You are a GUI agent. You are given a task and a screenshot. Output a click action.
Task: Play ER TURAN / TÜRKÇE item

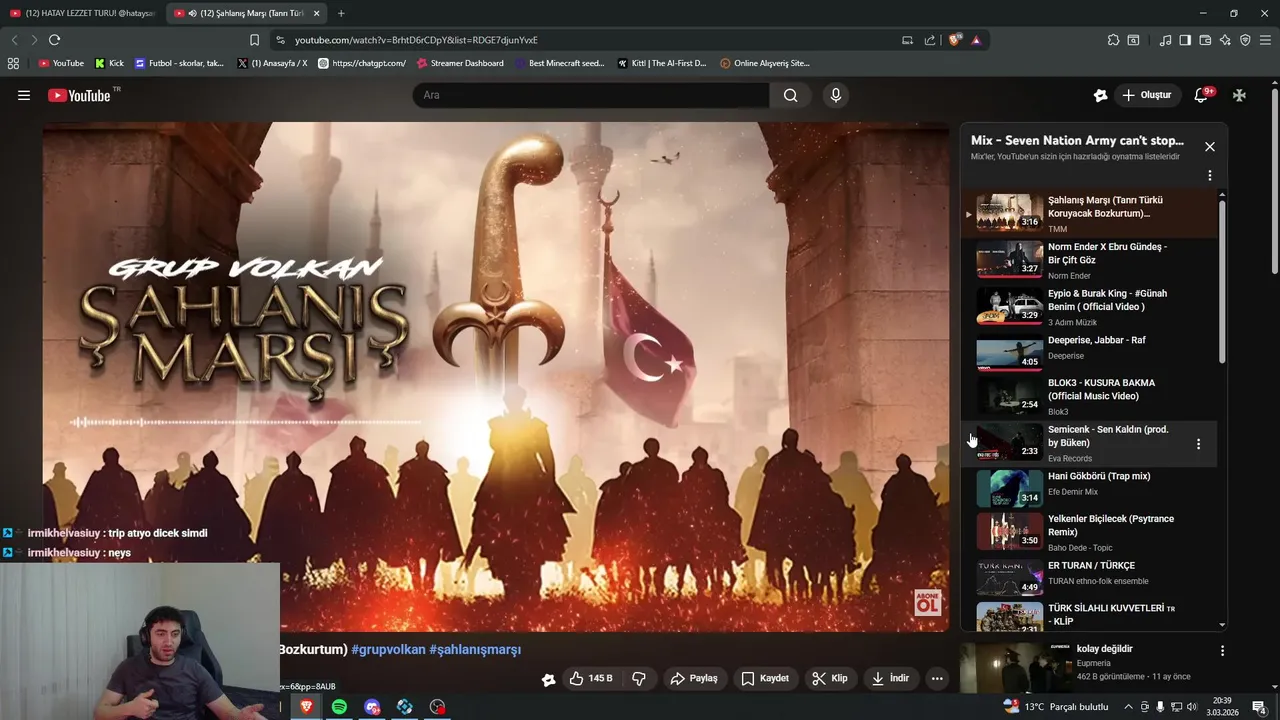pos(1089,577)
